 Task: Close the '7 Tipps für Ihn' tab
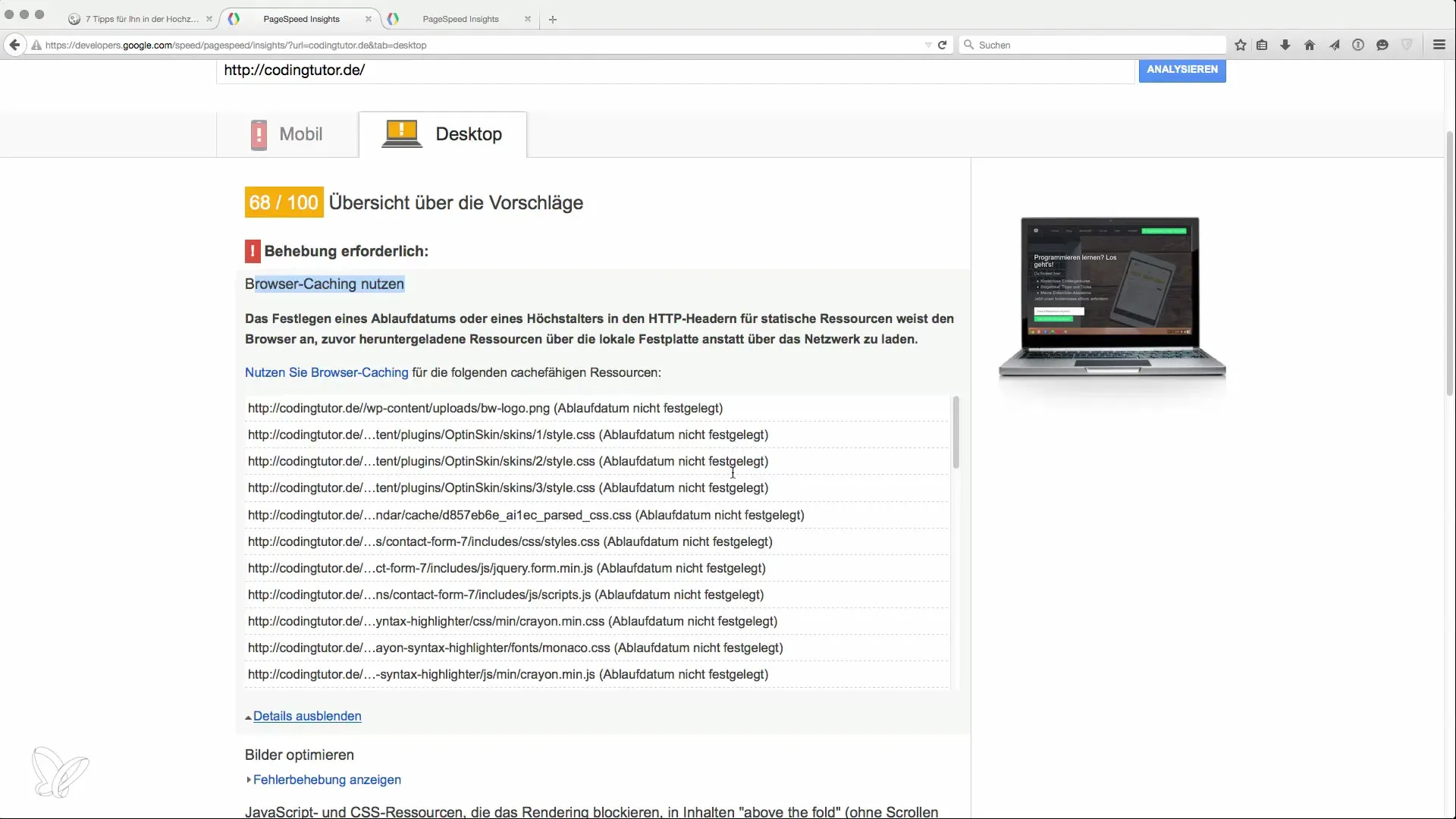click(209, 19)
